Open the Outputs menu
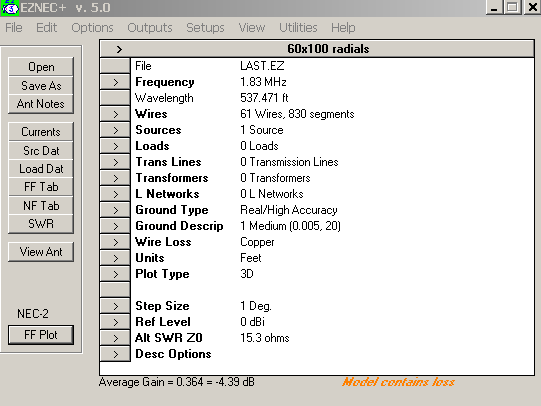 pos(150,28)
